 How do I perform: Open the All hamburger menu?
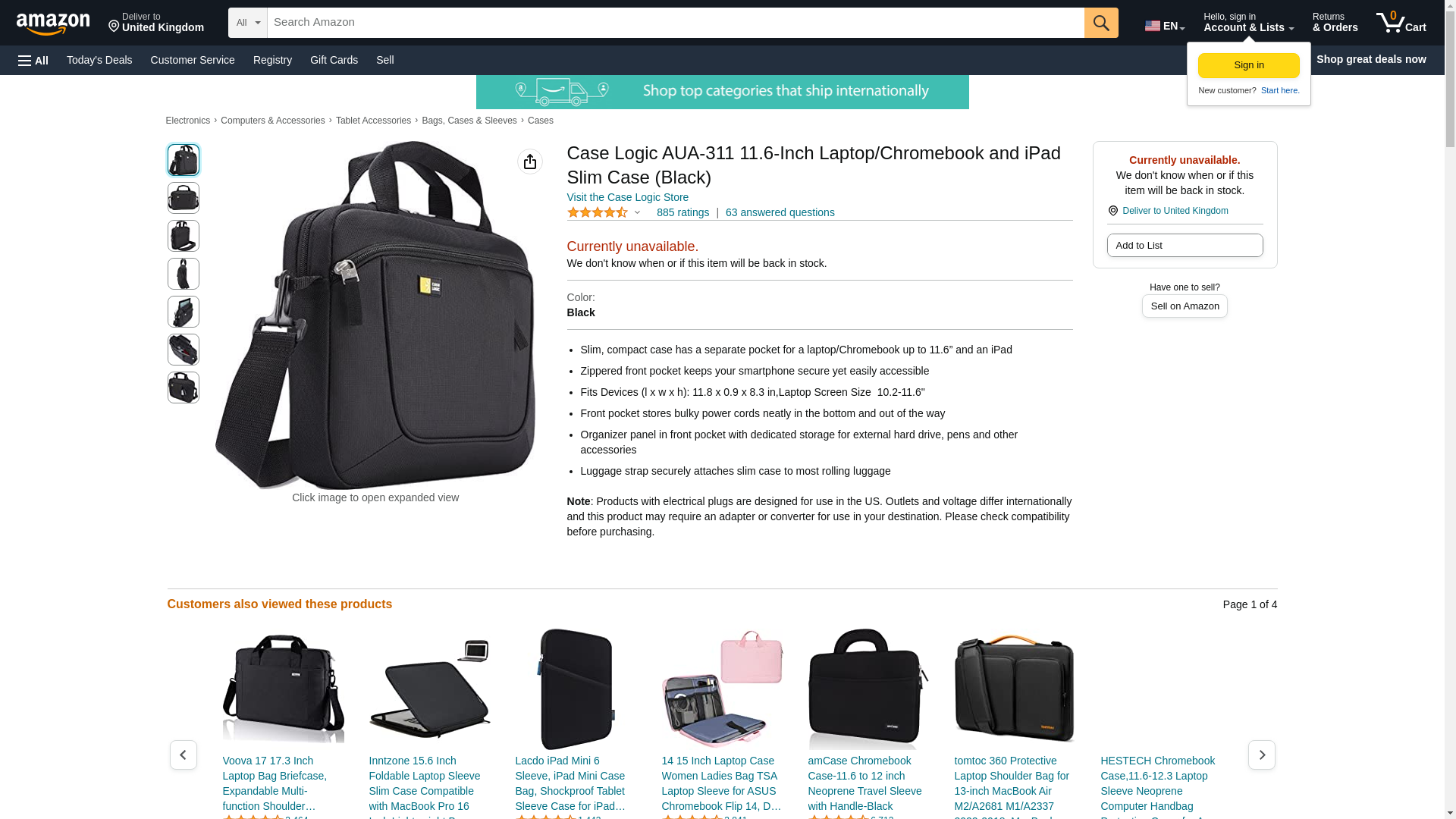pos(33,60)
